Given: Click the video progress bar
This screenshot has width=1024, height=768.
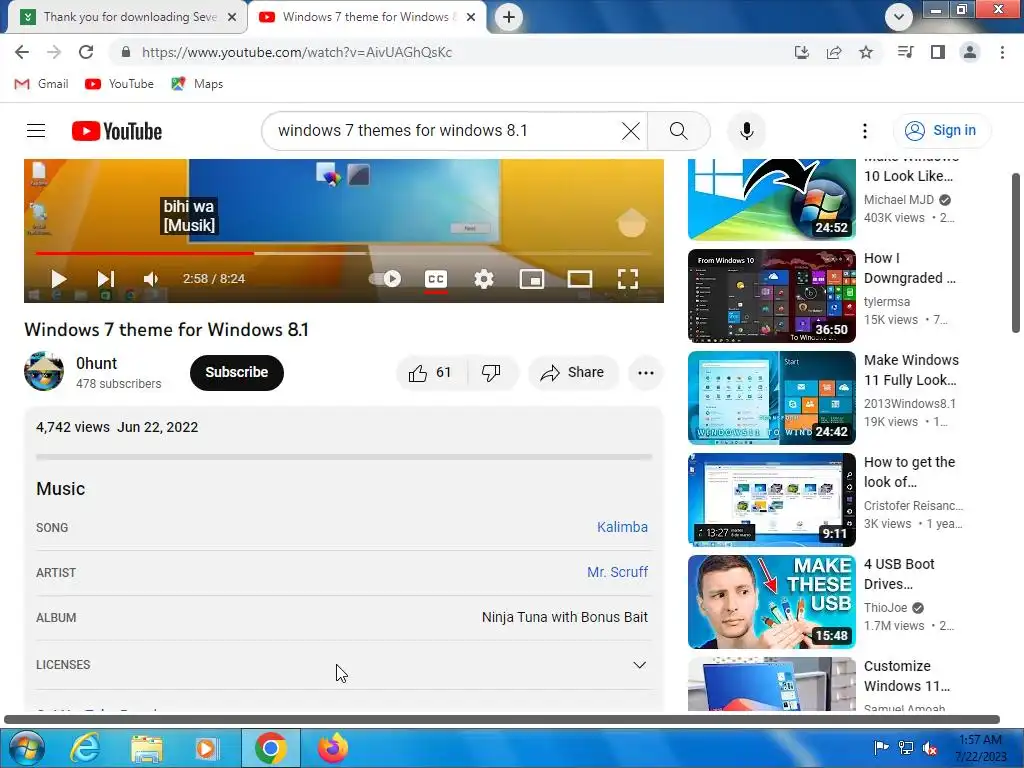Looking at the screenshot, I should point(344,253).
